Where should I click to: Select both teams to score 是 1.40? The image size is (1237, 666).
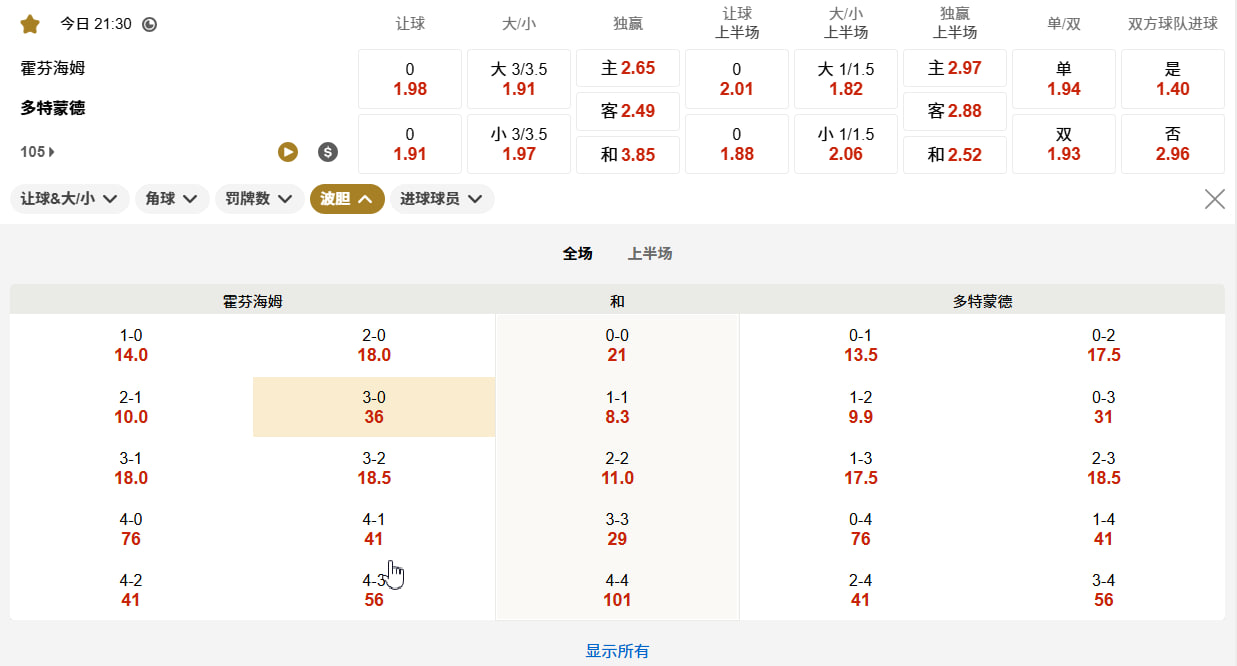[x=1173, y=79]
